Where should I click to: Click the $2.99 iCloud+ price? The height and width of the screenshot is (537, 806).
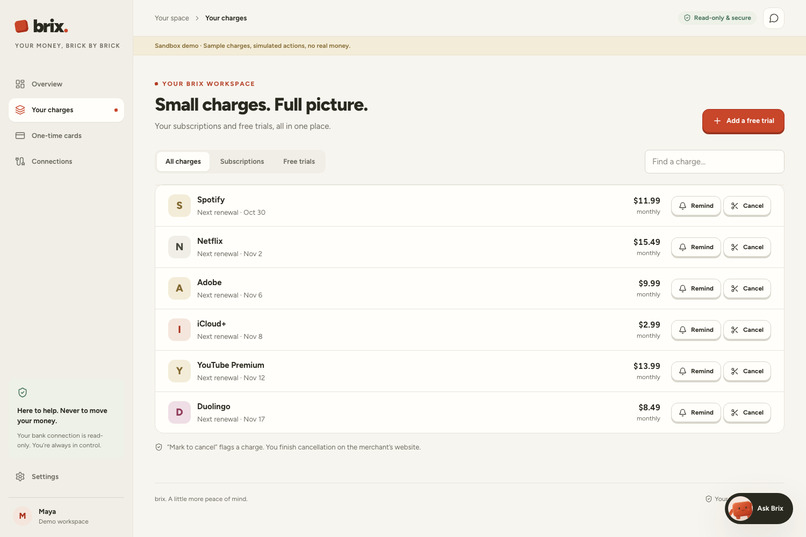pyautogui.click(x=649, y=325)
